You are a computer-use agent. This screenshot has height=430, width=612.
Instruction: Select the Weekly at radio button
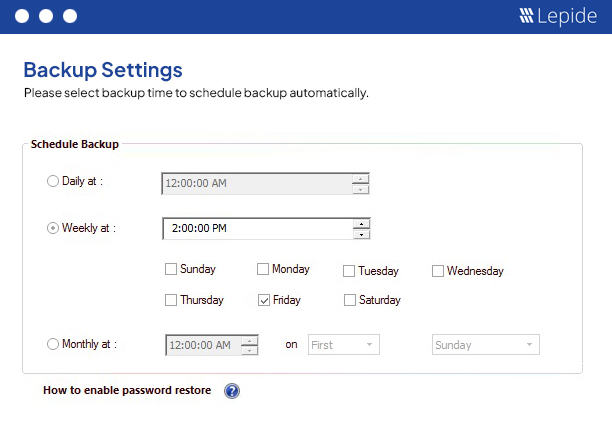click(x=53, y=228)
